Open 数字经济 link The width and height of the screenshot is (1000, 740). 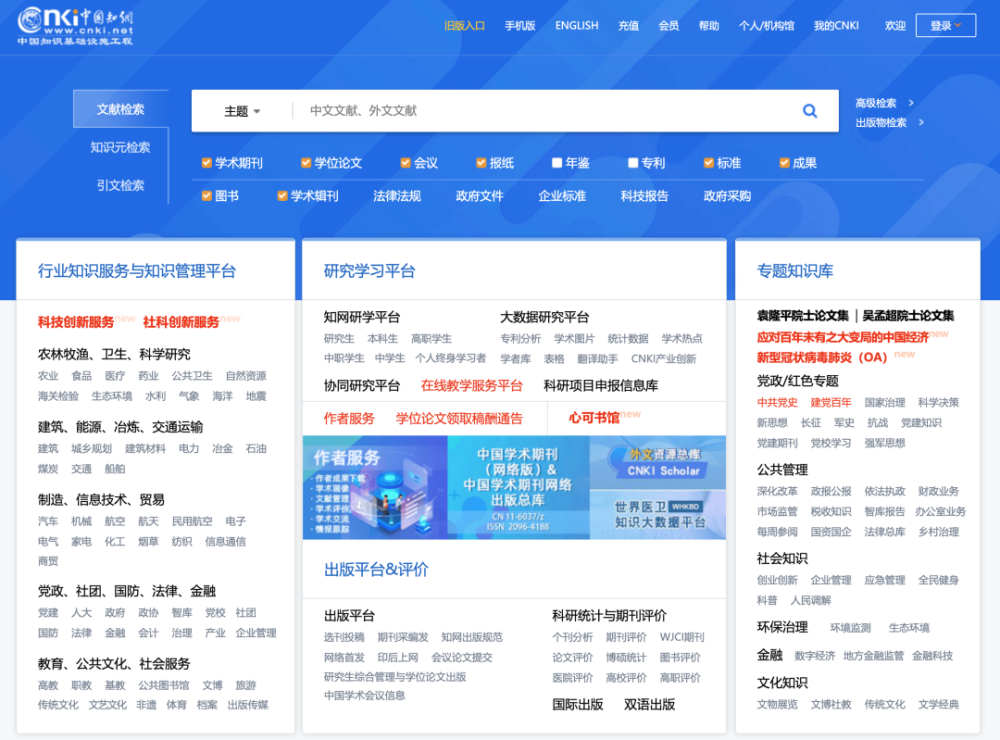coord(815,656)
